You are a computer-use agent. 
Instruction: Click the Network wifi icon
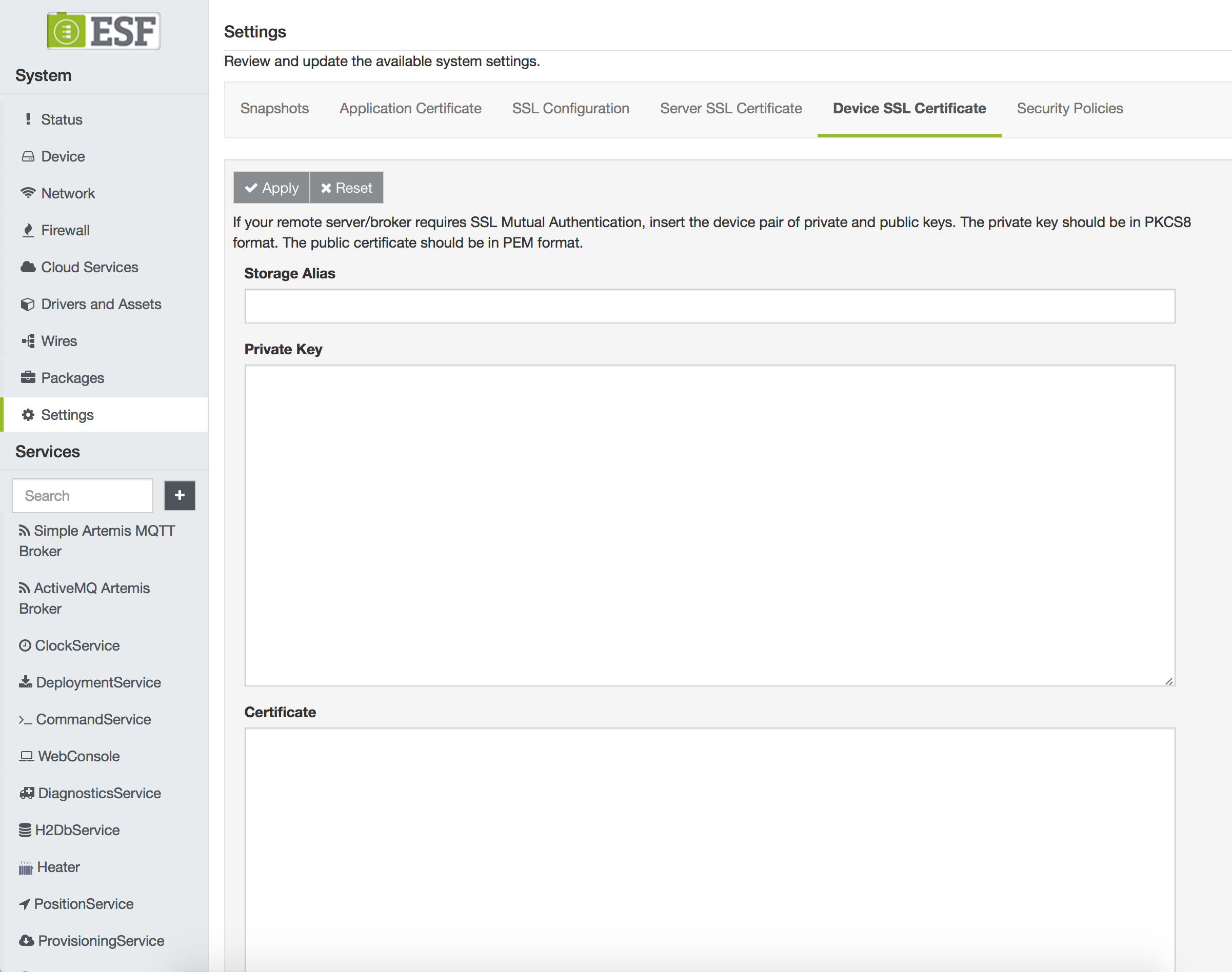(x=28, y=193)
